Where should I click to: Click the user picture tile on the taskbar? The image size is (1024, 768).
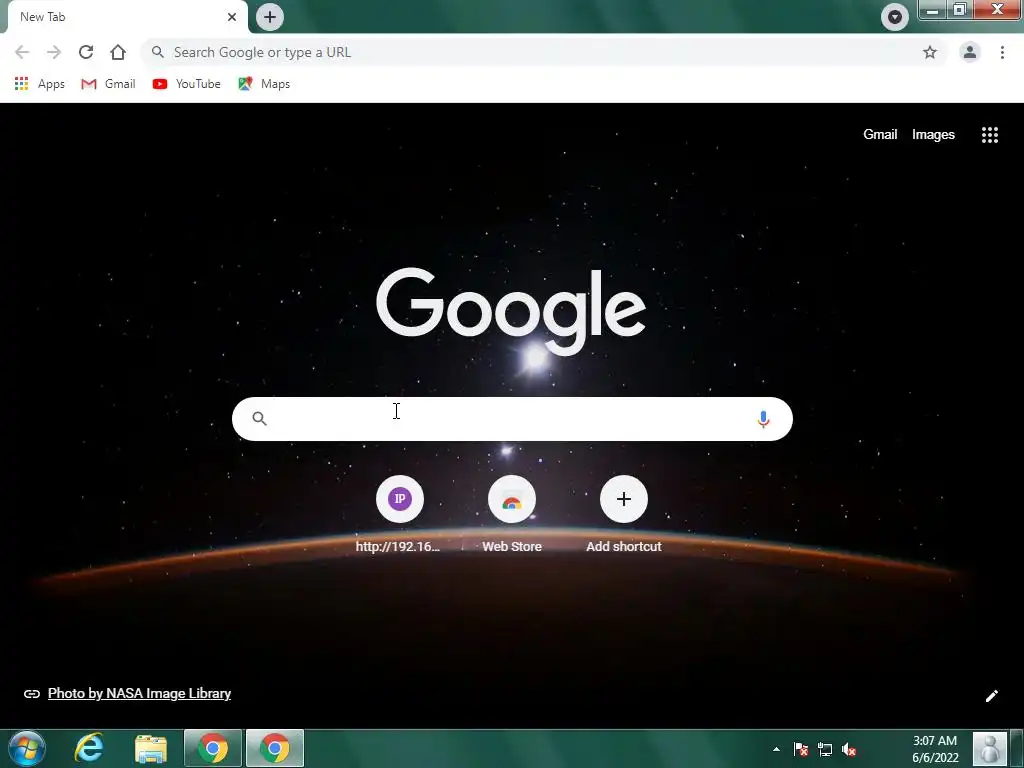pos(990,748)
